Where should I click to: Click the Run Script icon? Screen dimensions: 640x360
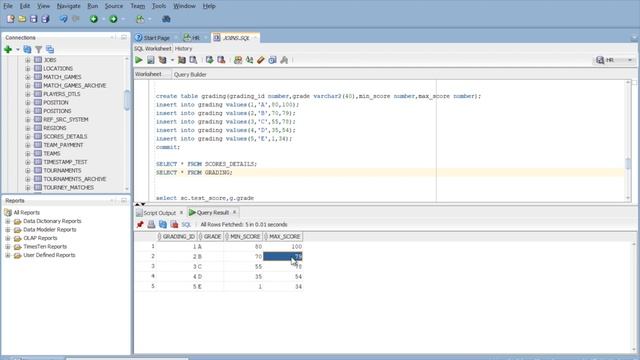151,60
